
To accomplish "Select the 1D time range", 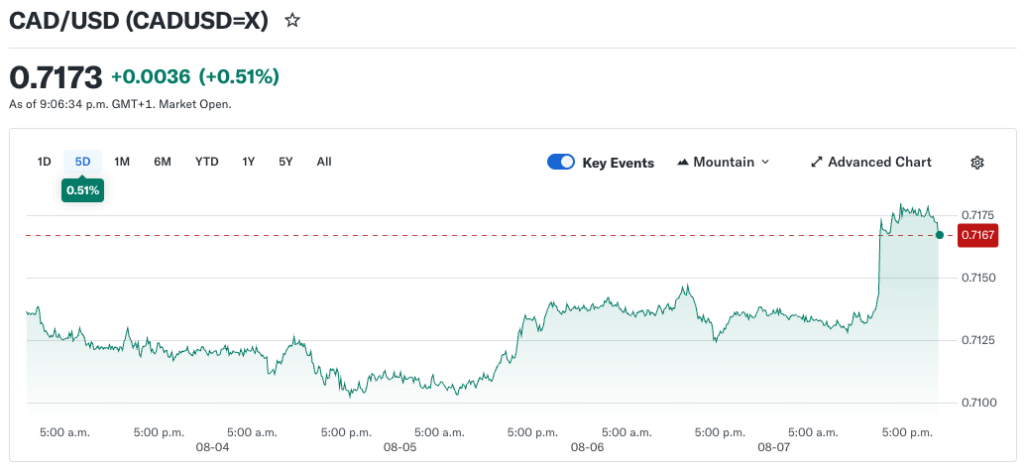I will pyautogui.click(x=44, y=162).
